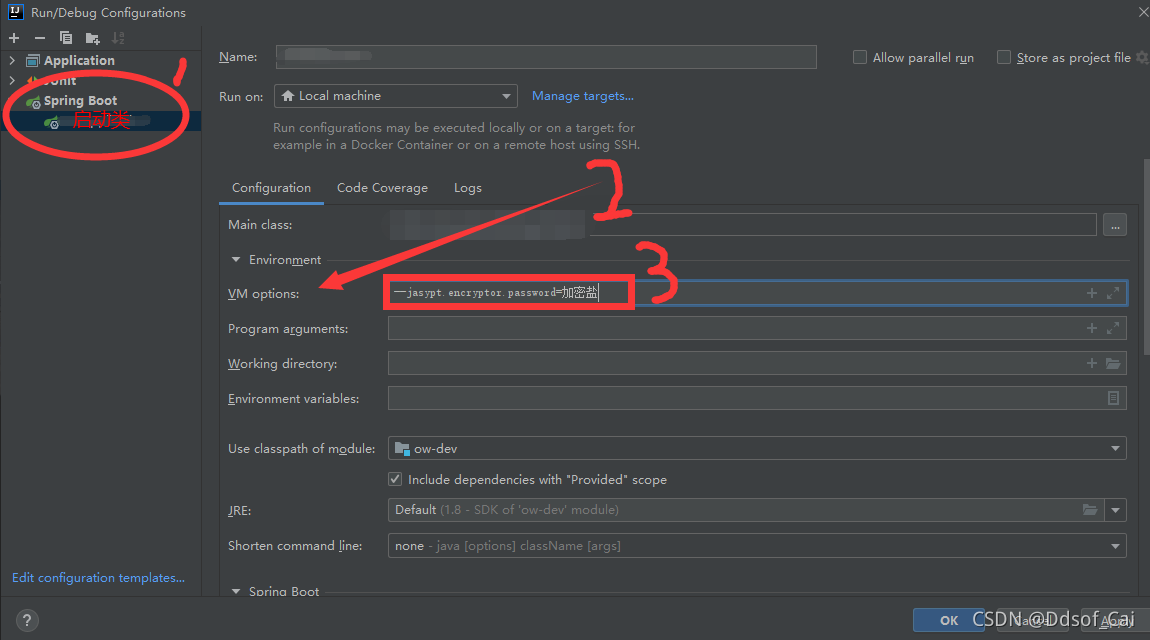Open Edit configuration templates link
The height and width of the screenshot is (640, 1150).
98,578
